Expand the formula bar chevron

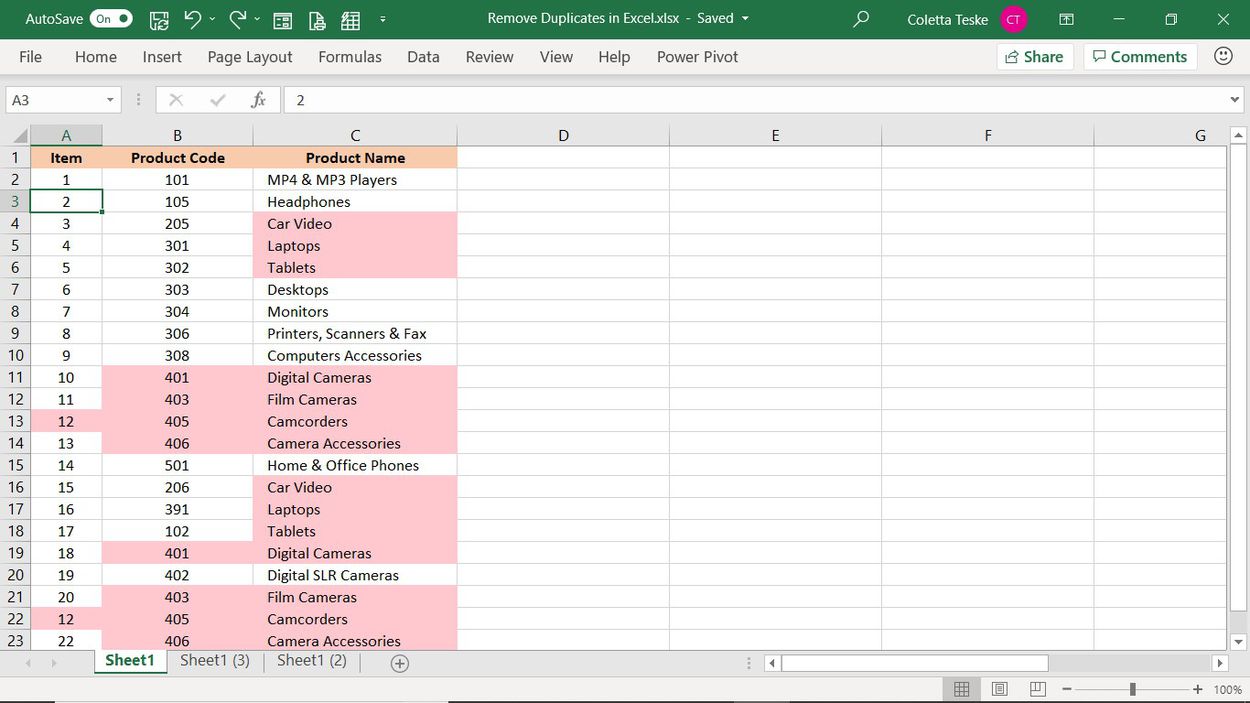(x=1235, y=100)
